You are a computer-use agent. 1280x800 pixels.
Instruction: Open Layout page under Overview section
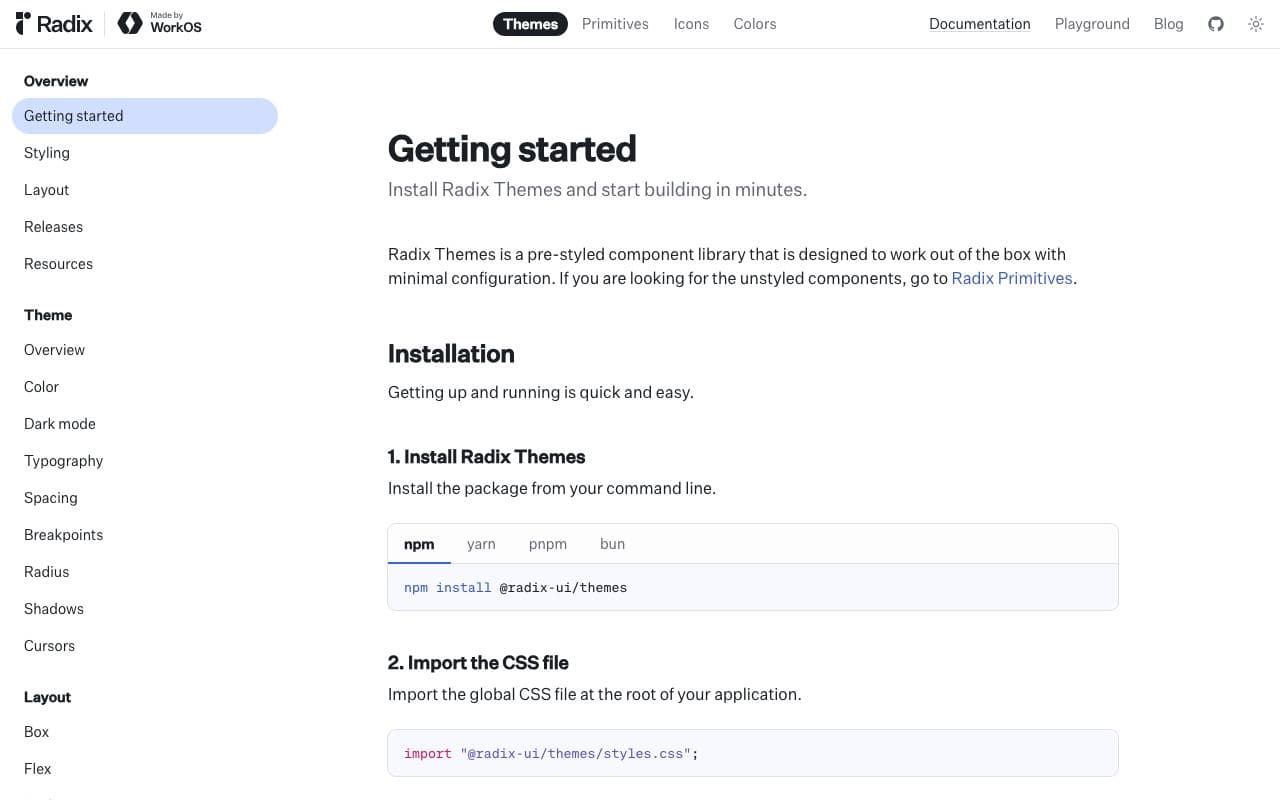tap(145, 190)
